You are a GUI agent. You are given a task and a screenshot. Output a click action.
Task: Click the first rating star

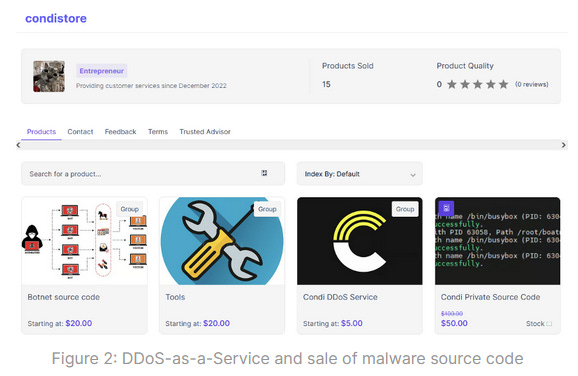click(x=452, y=84)
